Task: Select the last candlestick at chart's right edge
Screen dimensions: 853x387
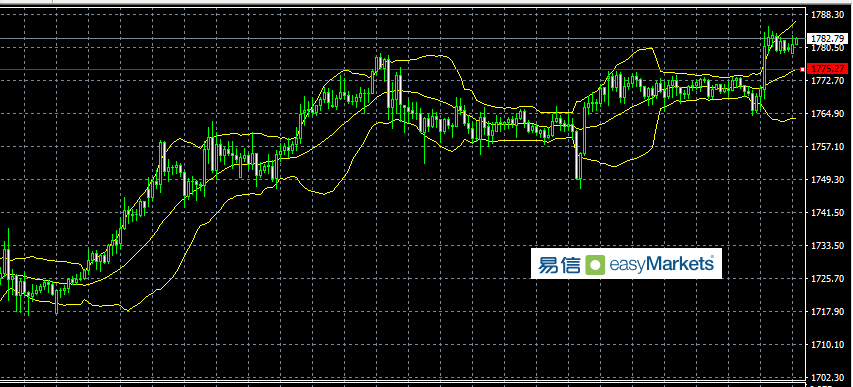Action: [x=797, y=41]
